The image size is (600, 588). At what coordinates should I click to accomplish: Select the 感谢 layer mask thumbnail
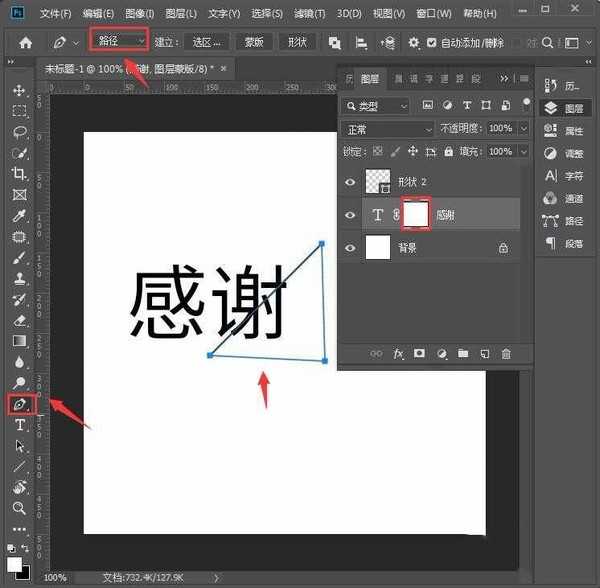415,214
